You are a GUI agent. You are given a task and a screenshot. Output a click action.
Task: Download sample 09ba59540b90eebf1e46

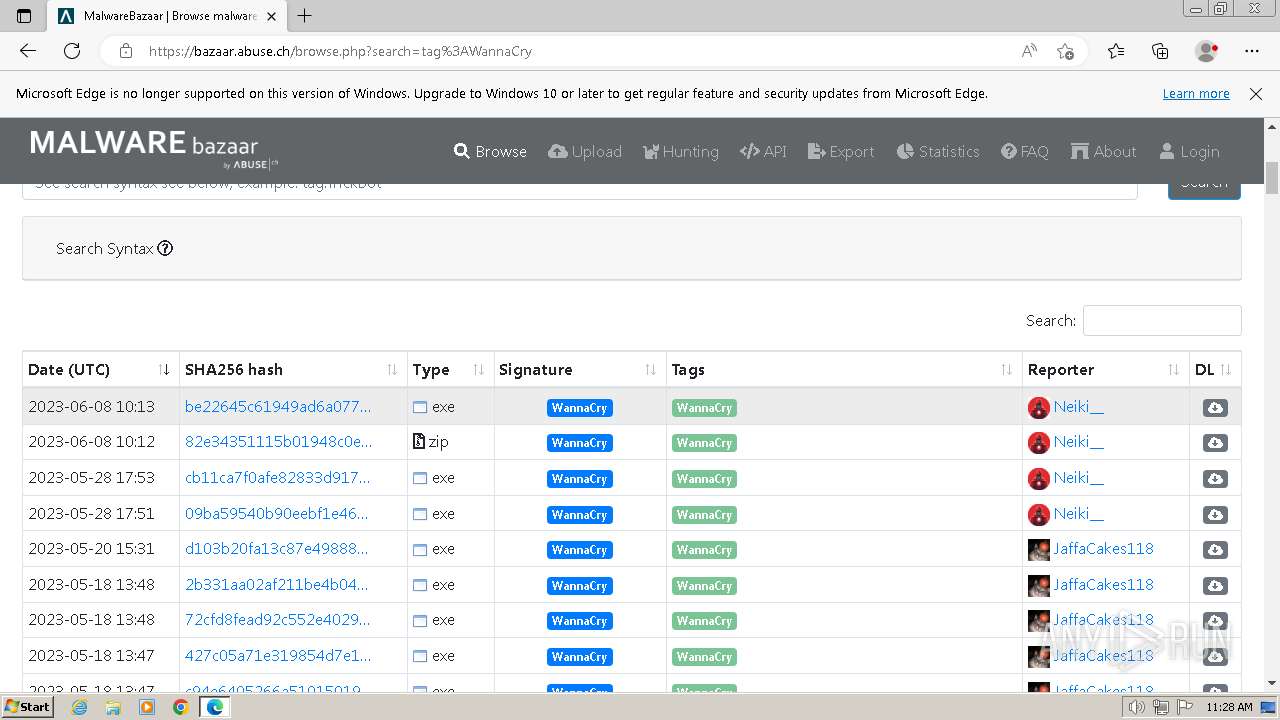(x=1215, y=515)
